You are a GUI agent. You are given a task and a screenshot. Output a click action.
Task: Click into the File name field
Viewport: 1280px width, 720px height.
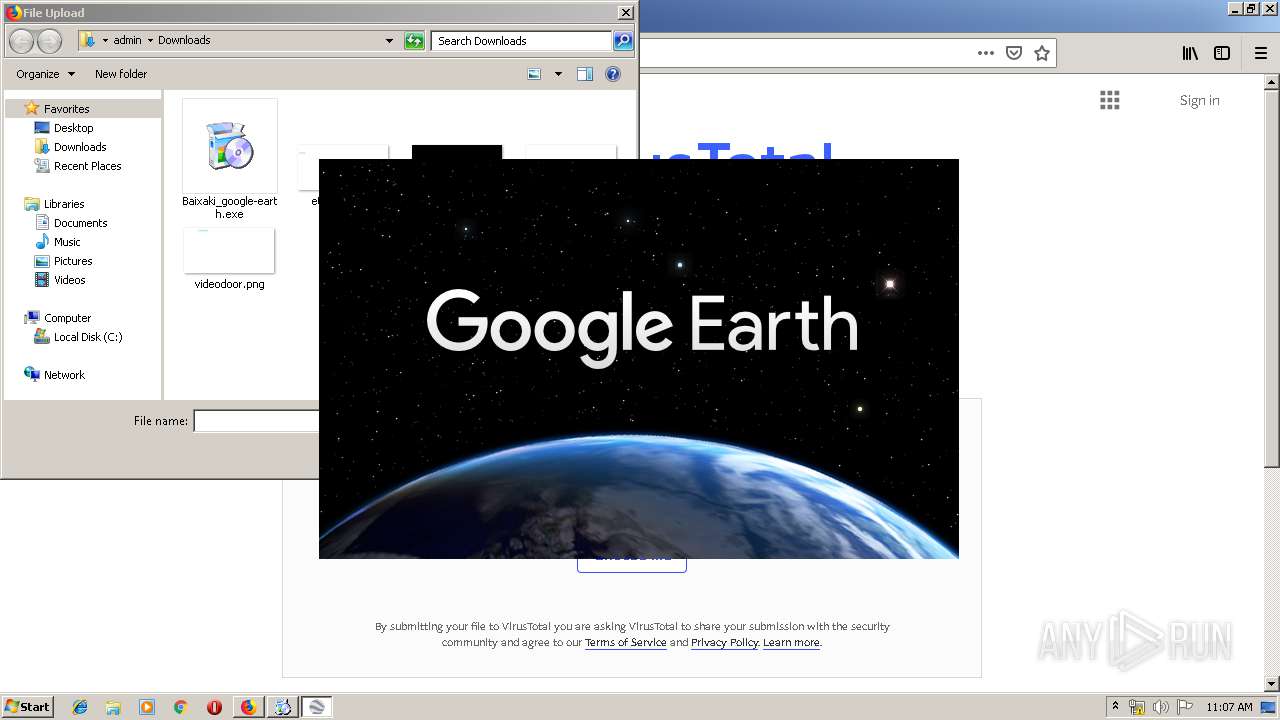coord(256,421)
